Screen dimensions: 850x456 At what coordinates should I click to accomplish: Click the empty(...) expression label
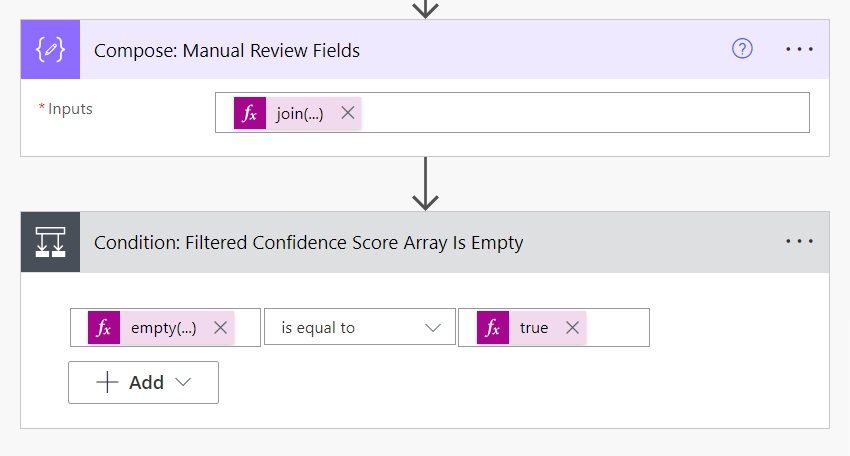coord(164,328)
